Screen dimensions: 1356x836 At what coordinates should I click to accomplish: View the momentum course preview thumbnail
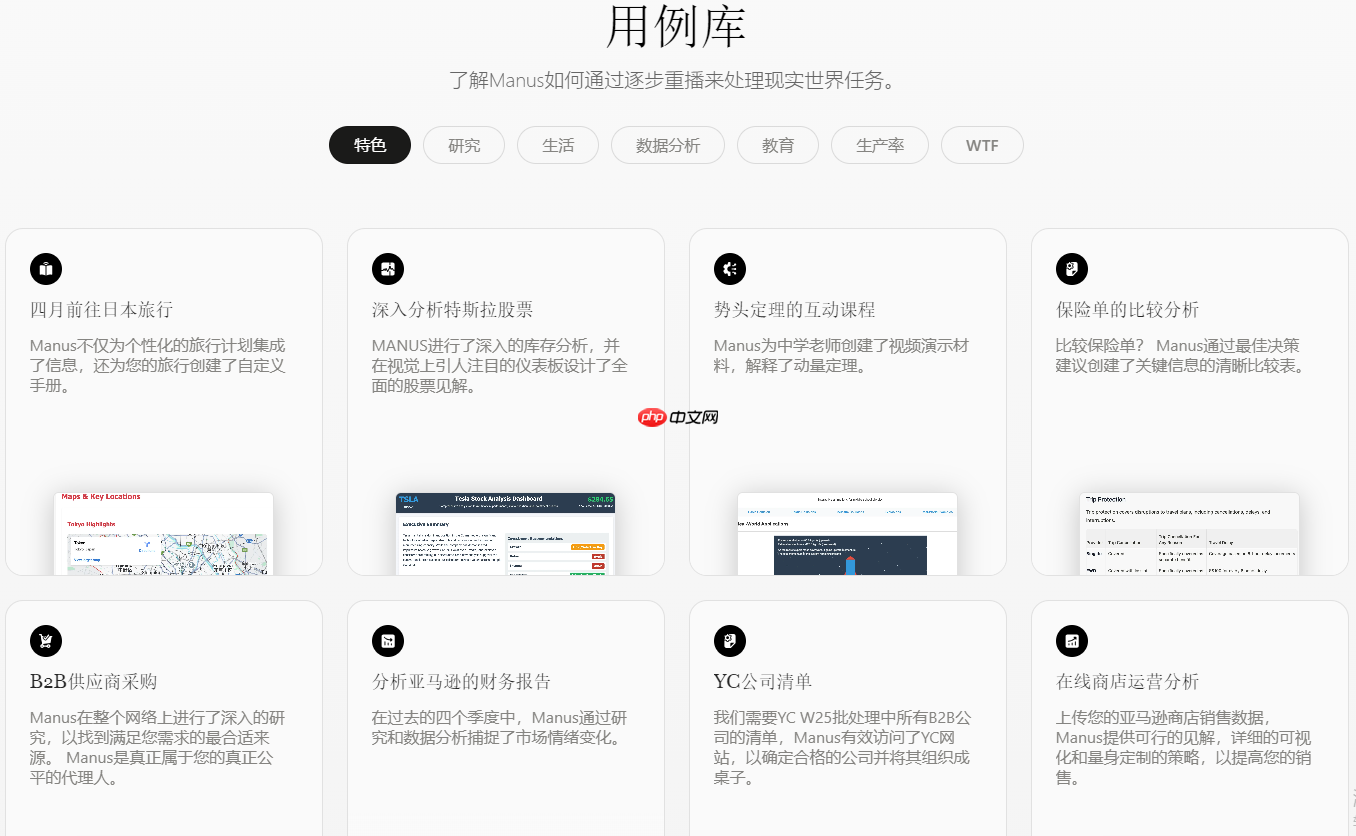(847, 533)
